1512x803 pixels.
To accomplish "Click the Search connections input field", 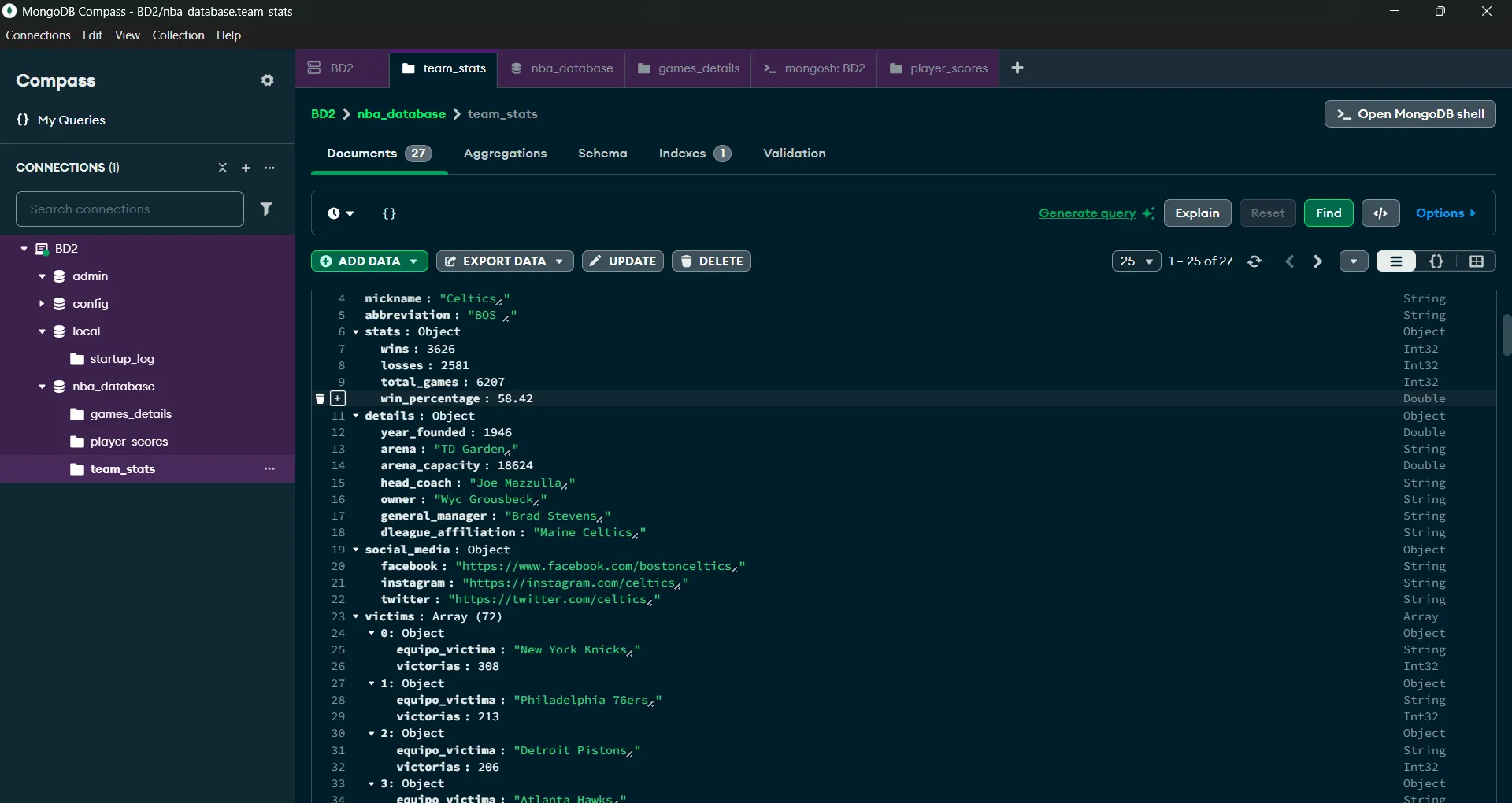I will (129, 209).
